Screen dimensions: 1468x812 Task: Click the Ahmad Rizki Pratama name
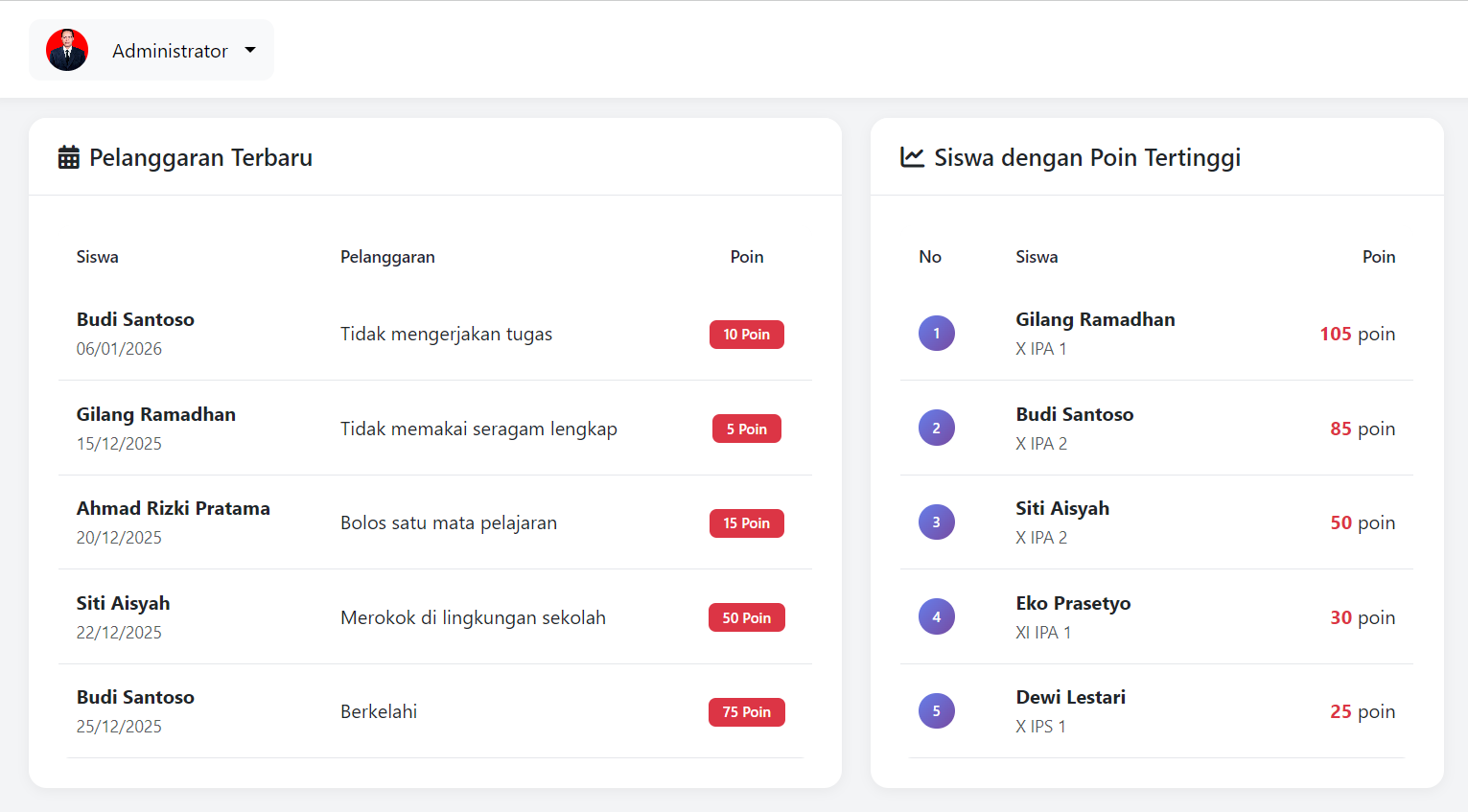coord(174,508)
